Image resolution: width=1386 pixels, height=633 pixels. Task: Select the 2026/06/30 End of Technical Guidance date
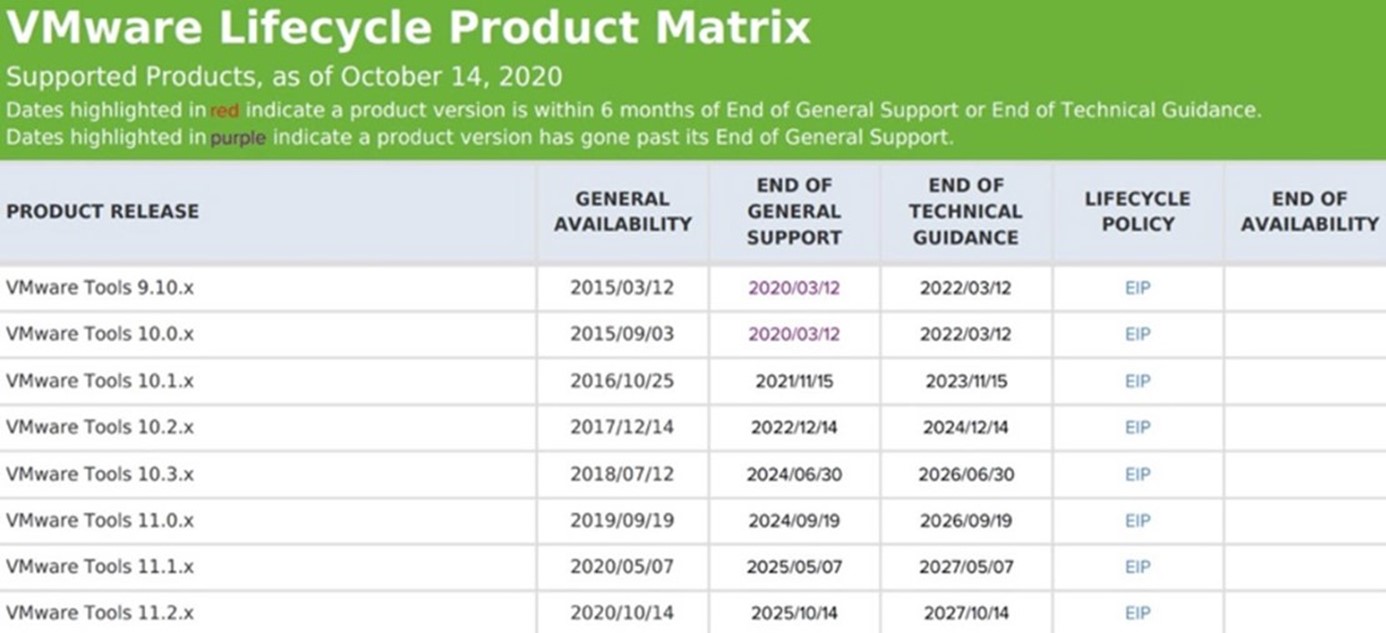[966, 474]
